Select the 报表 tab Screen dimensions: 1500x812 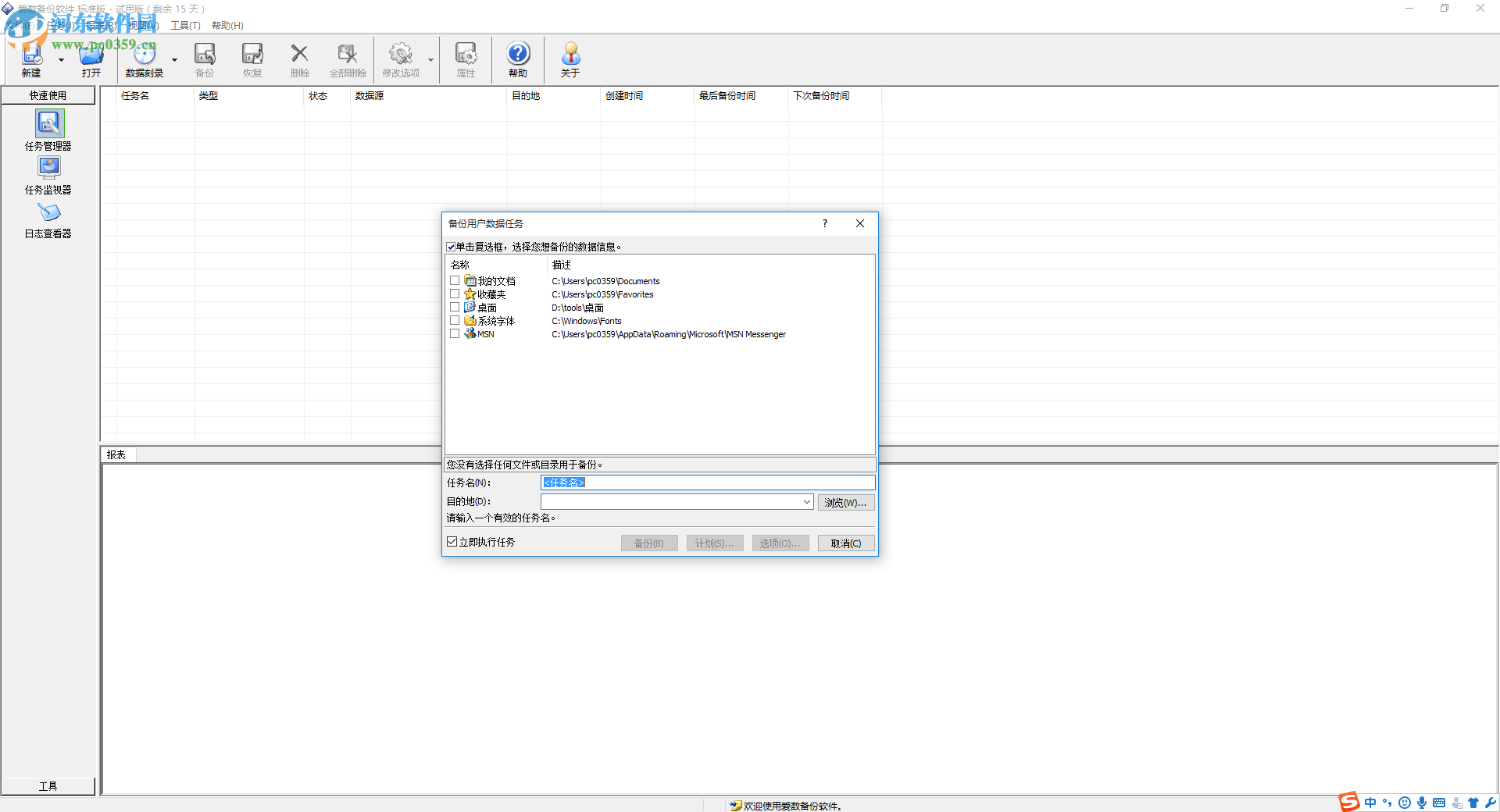(117, 454)
